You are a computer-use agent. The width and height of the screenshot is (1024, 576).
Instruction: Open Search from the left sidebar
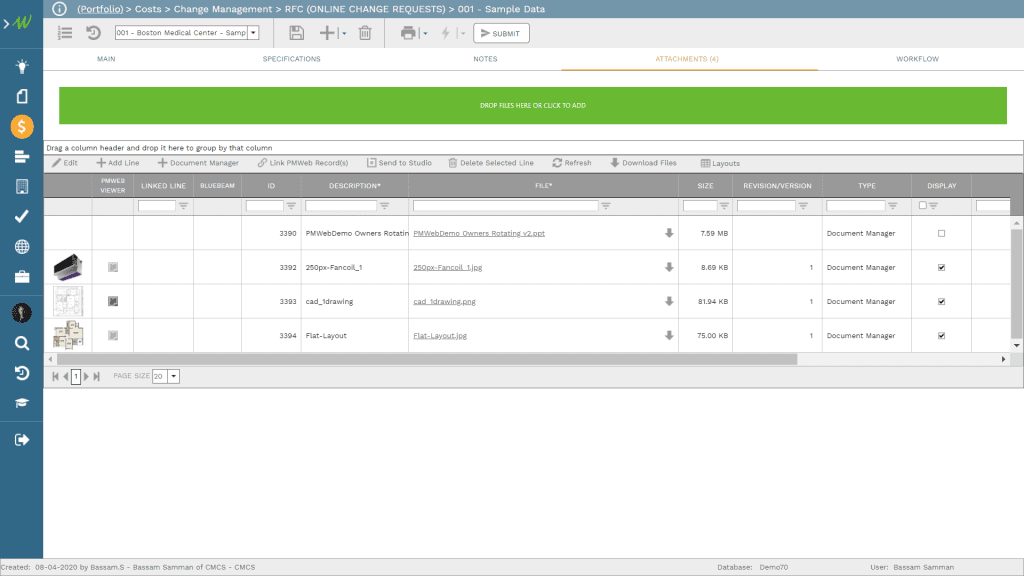(x=20, y=342)
